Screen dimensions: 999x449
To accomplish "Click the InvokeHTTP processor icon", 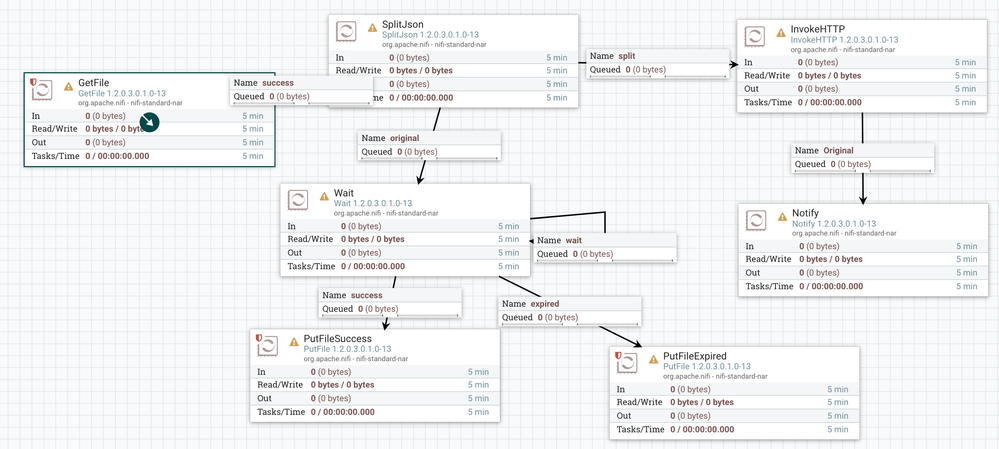I will [755, 35].
